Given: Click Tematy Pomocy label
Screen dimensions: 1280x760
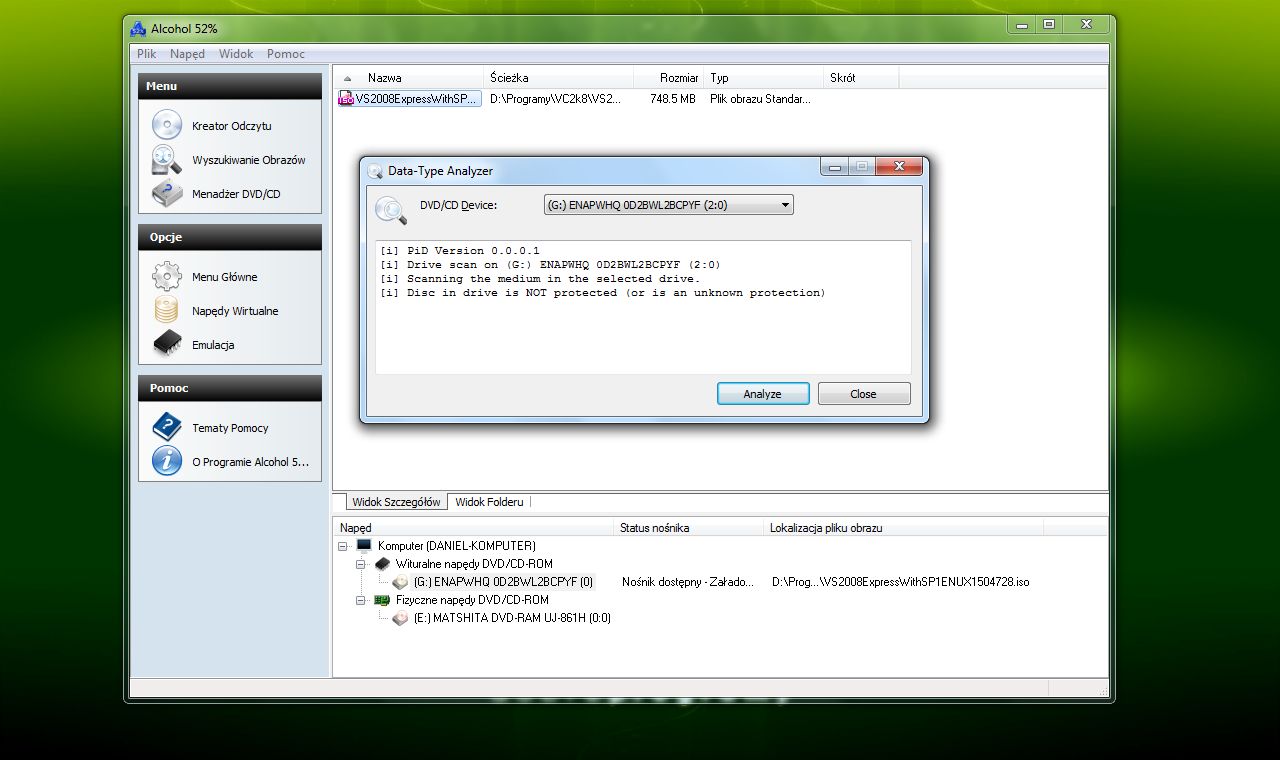Looking at the screenshot, I should pos(230,428).
